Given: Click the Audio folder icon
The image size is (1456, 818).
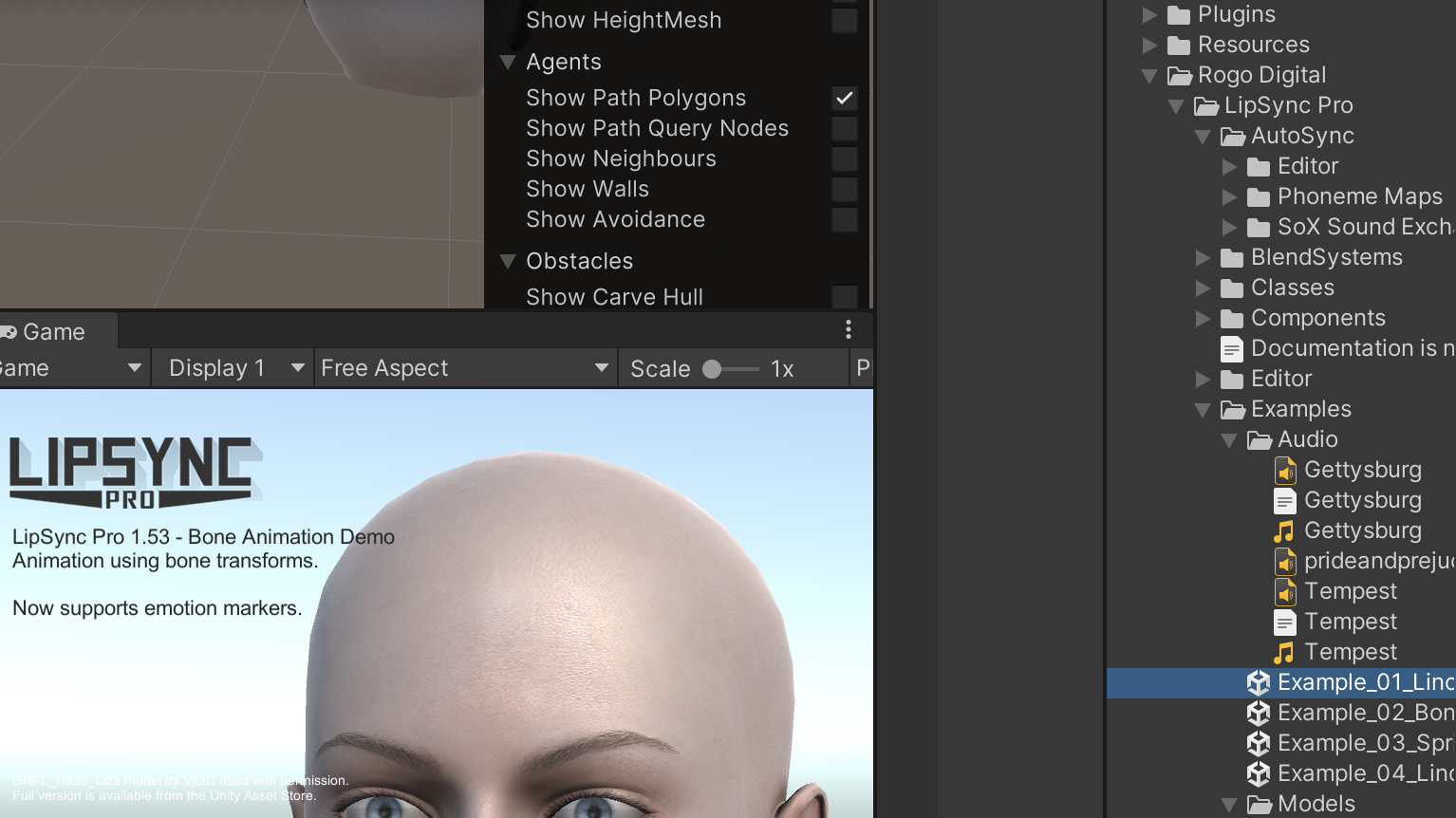Looking at the screenshot, I should tap(1260, 439).
